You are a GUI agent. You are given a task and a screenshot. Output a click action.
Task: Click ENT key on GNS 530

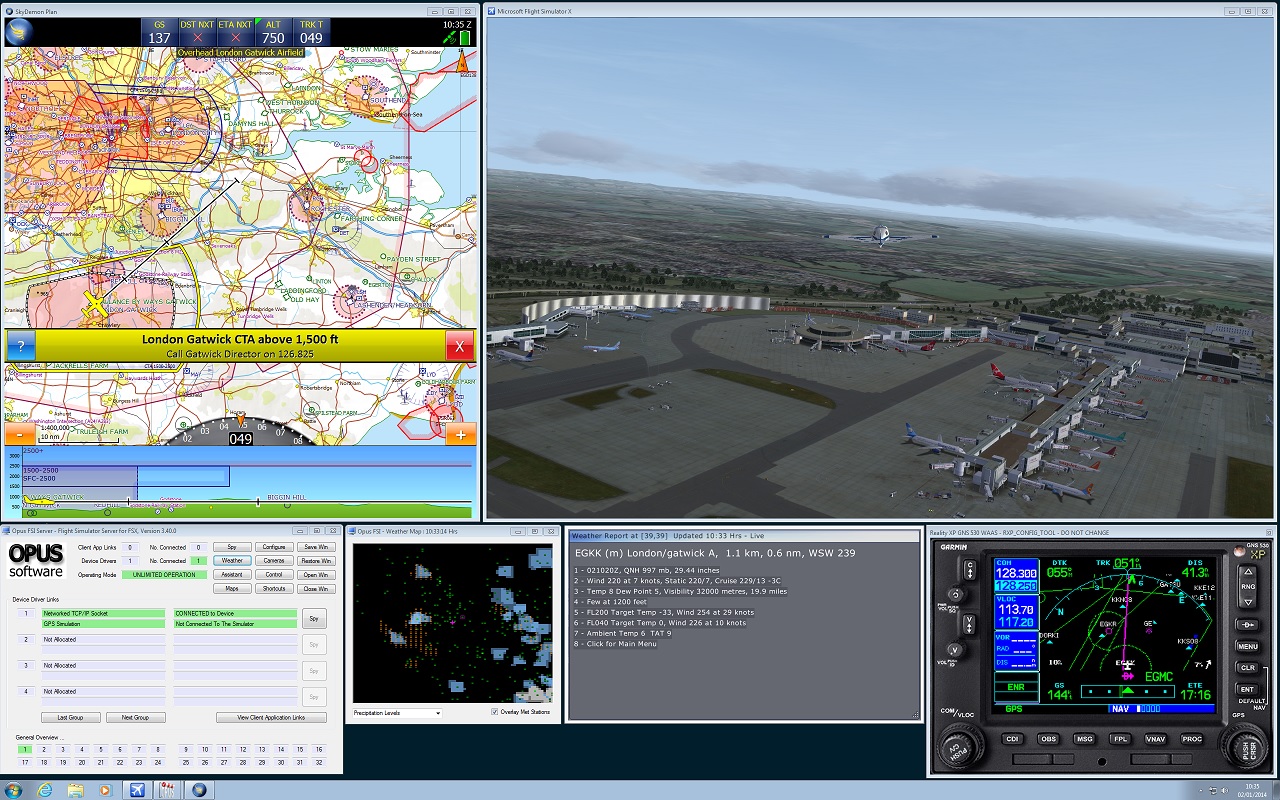(x=1247, y=689)
